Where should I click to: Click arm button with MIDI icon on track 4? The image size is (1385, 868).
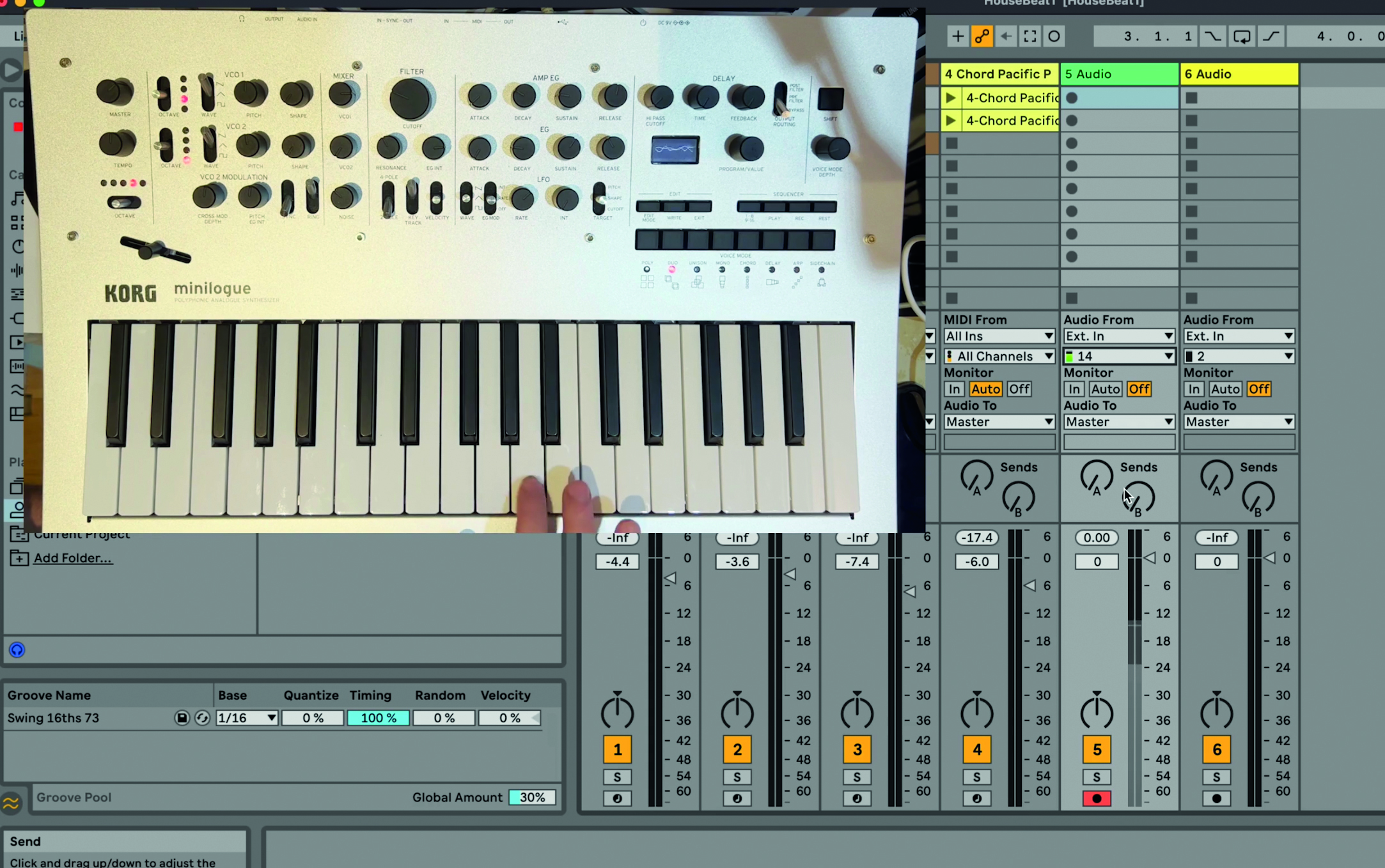click(976, 798)
